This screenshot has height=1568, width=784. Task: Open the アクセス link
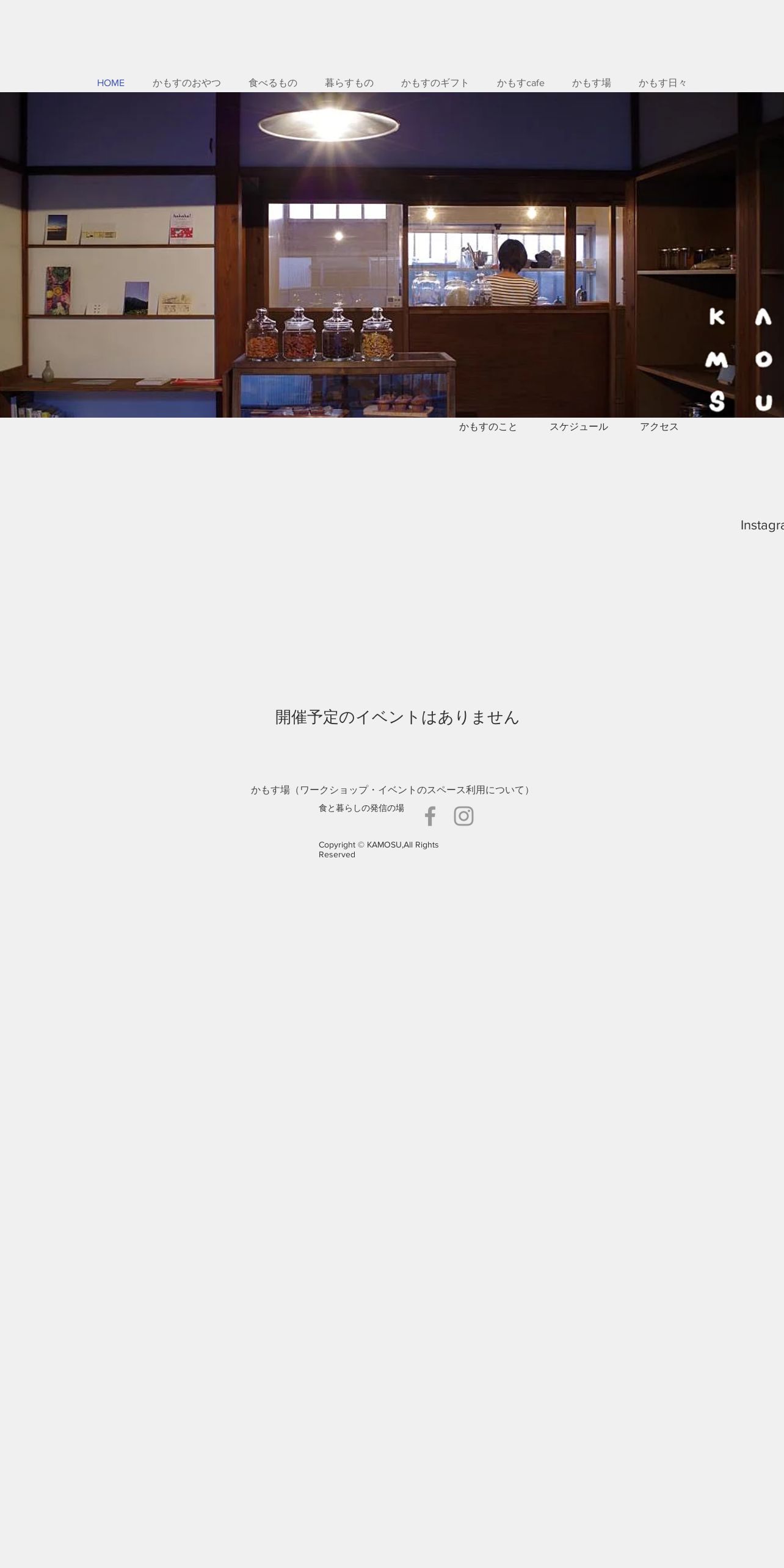coord(659,427)
